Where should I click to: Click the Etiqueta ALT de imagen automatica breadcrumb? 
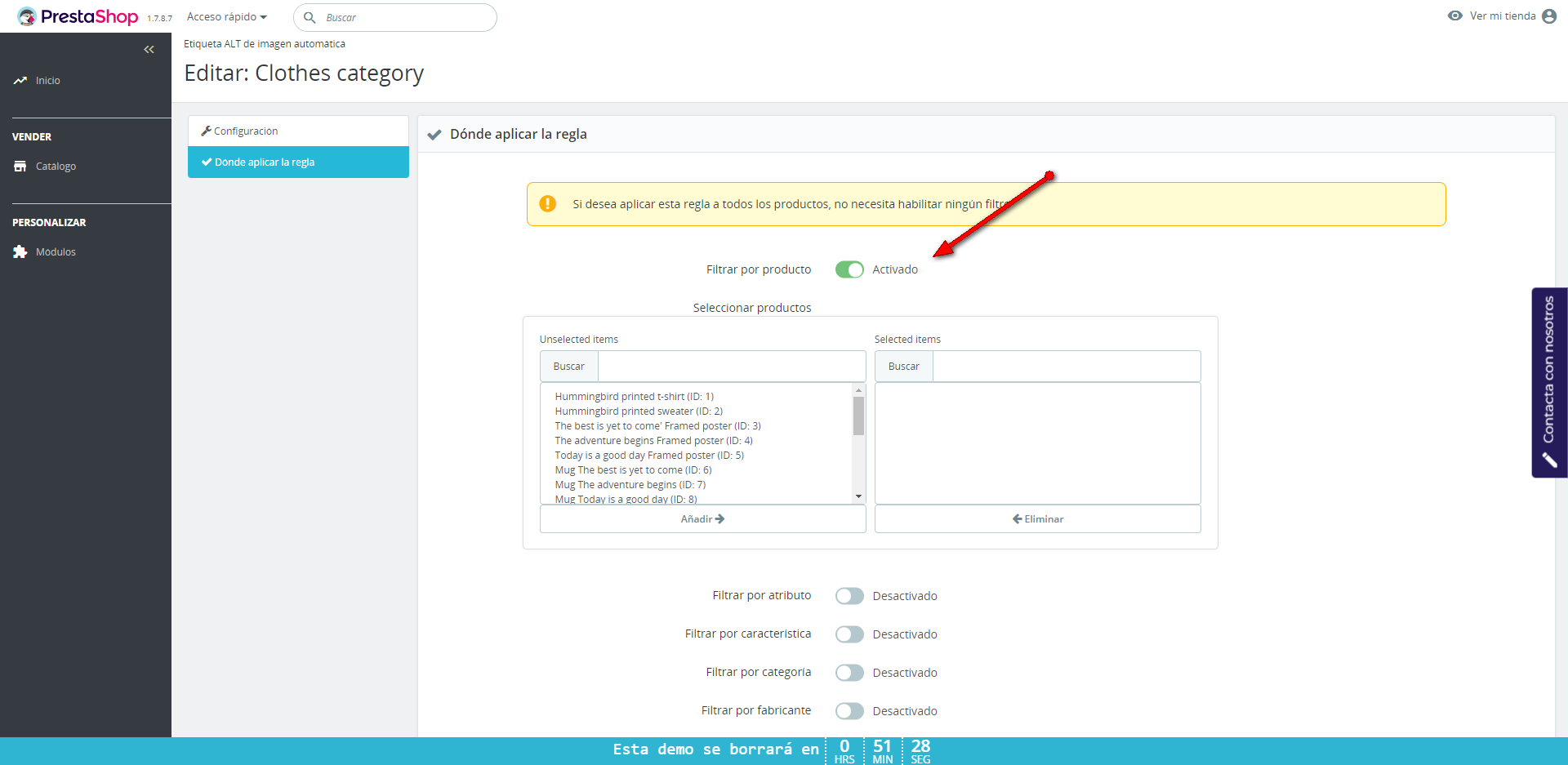265,44
